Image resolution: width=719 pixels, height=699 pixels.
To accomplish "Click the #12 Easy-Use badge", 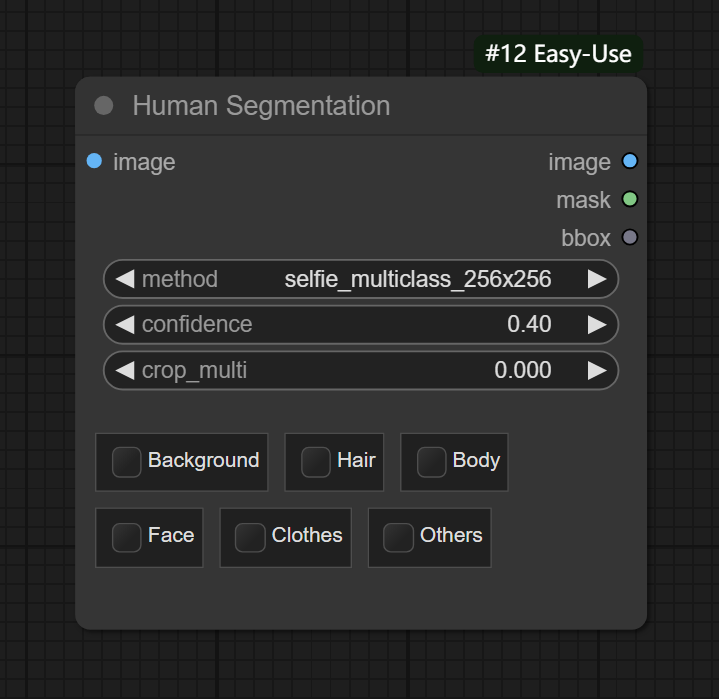I will point(558,54).
